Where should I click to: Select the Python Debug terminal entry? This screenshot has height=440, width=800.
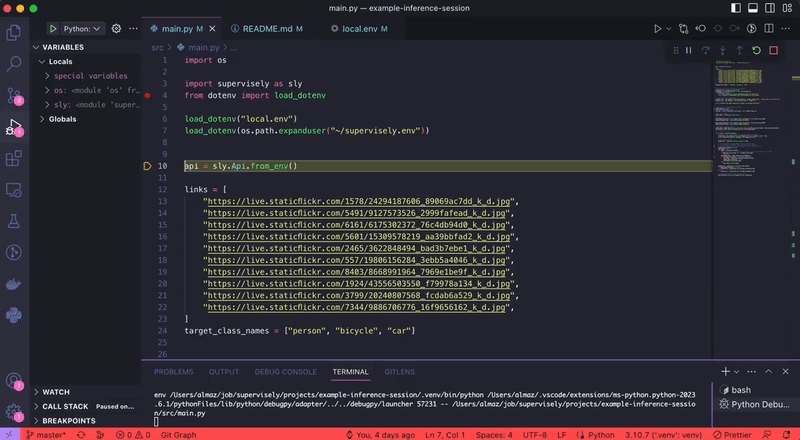756,404
